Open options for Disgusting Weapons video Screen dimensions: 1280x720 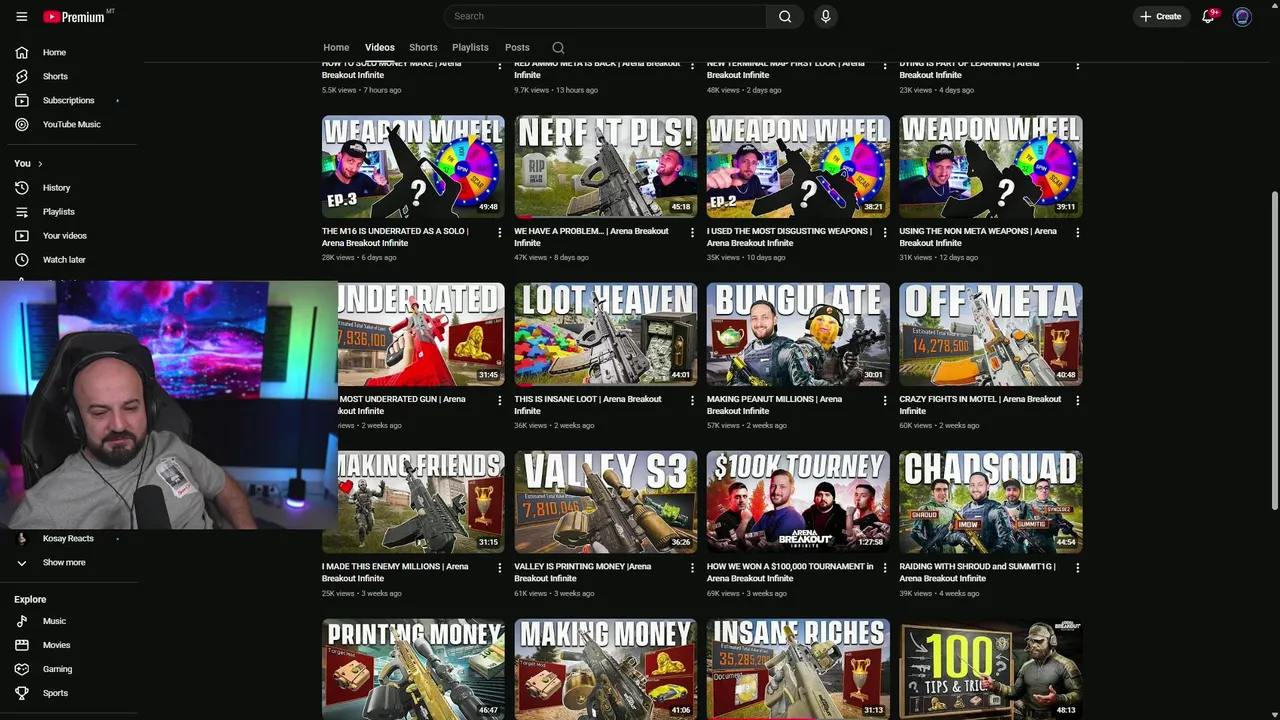pyautogui.click(x=884, y=232)
